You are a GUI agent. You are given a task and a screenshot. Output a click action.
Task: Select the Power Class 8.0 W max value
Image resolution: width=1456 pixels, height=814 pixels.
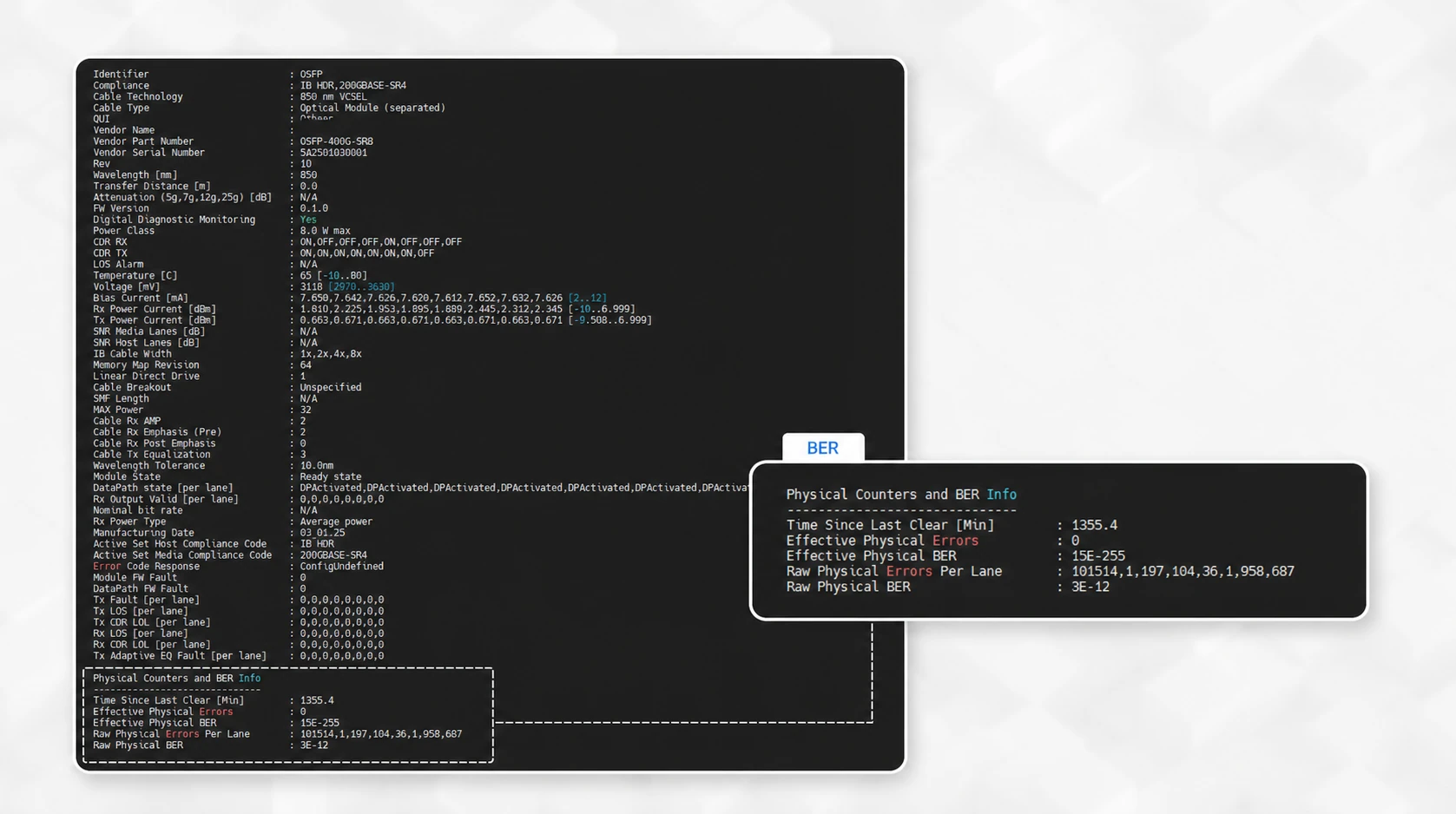(325, 231)
